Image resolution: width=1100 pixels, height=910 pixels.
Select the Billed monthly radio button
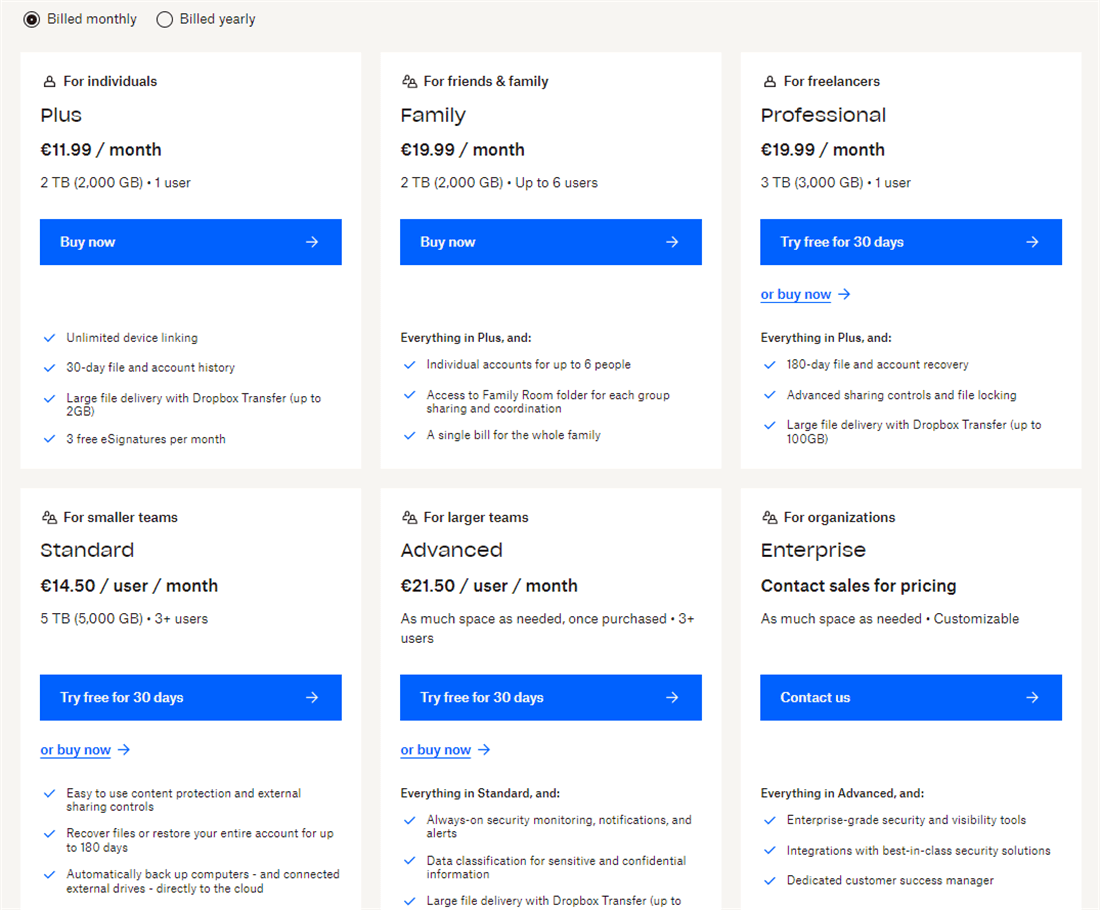(32, 19)
